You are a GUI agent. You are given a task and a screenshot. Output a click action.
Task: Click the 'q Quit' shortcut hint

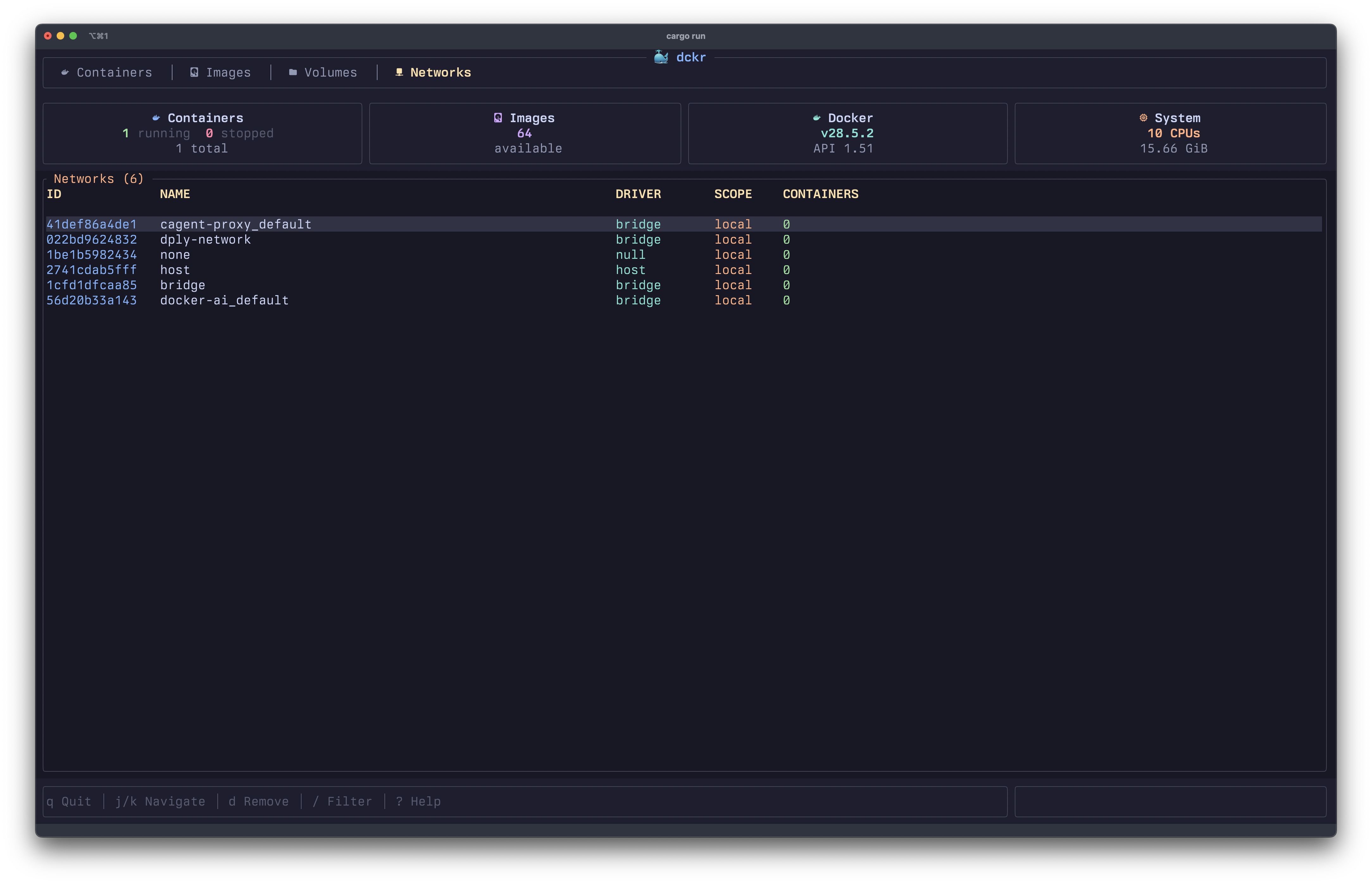(x=69, y=801)
